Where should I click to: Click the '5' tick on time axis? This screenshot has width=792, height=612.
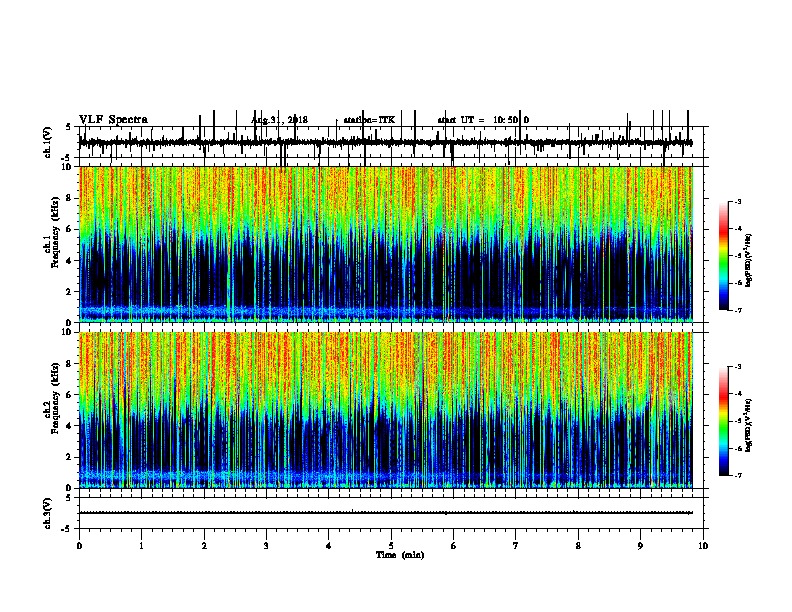[x=391, y=545]
